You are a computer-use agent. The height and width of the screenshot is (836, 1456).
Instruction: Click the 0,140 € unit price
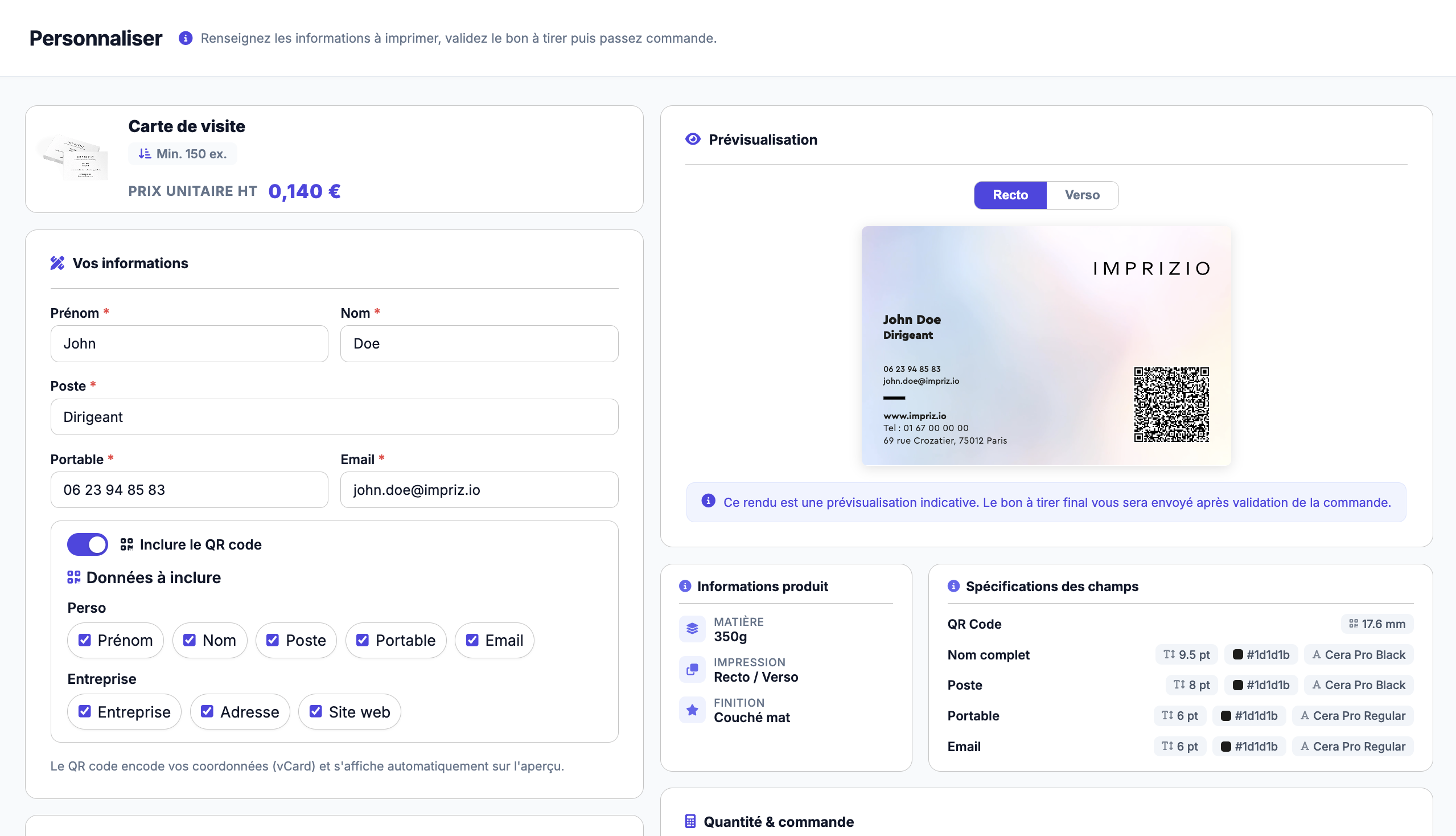click(304, 191)
